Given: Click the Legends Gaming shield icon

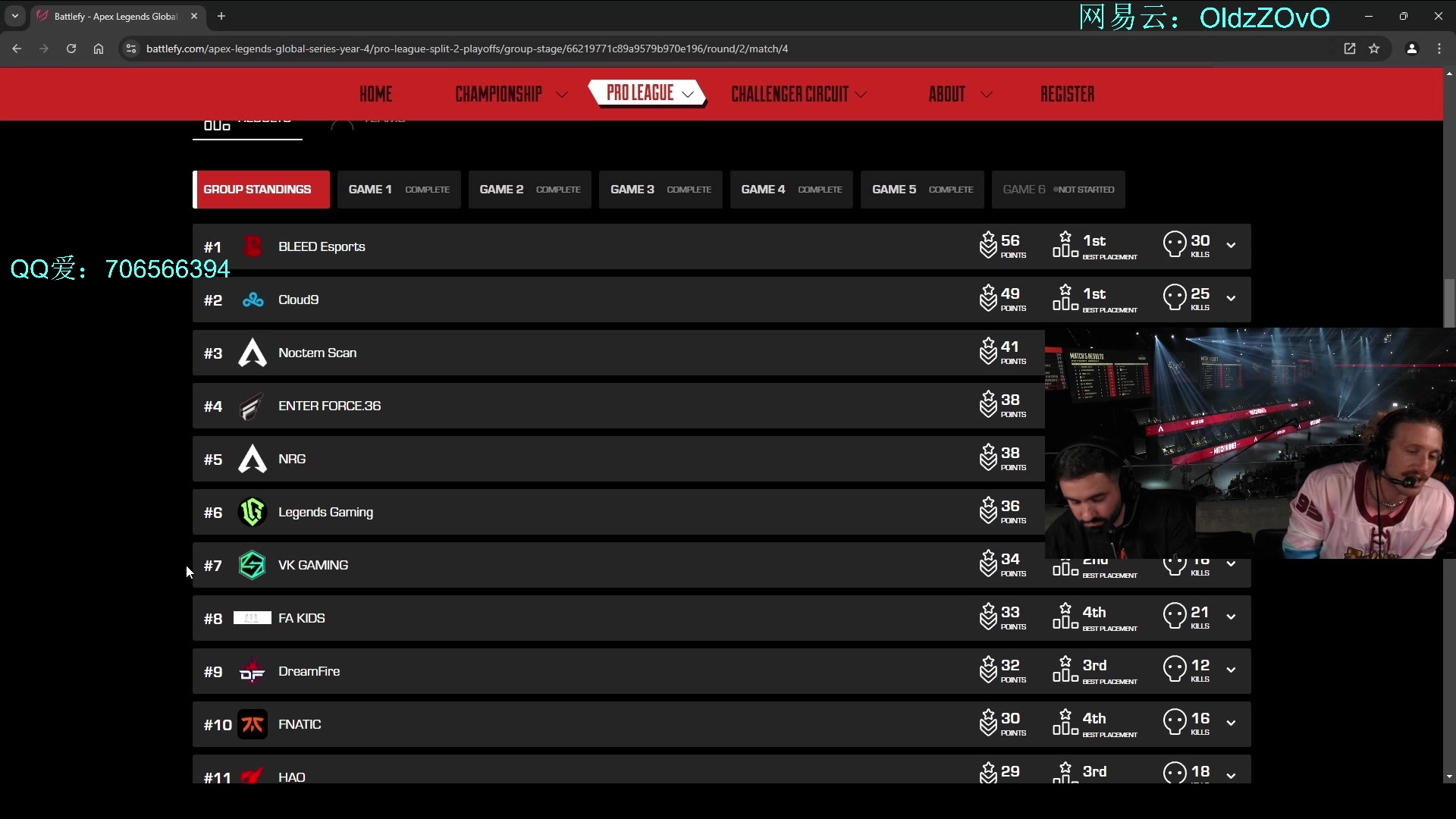Looking at the screenshot, I should click(251, 512).
